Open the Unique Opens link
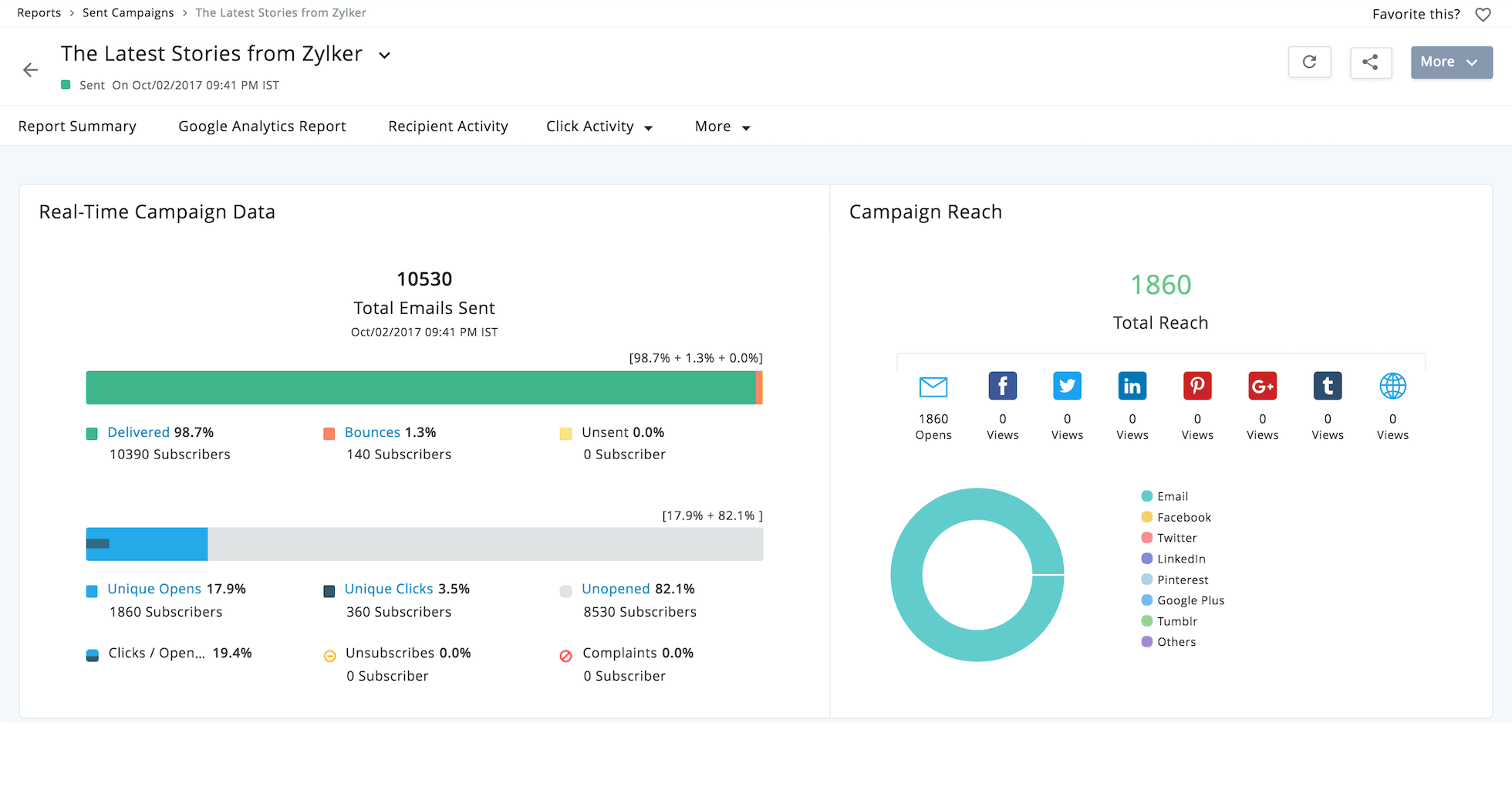The image size is (1512, 811). [154, 589]
